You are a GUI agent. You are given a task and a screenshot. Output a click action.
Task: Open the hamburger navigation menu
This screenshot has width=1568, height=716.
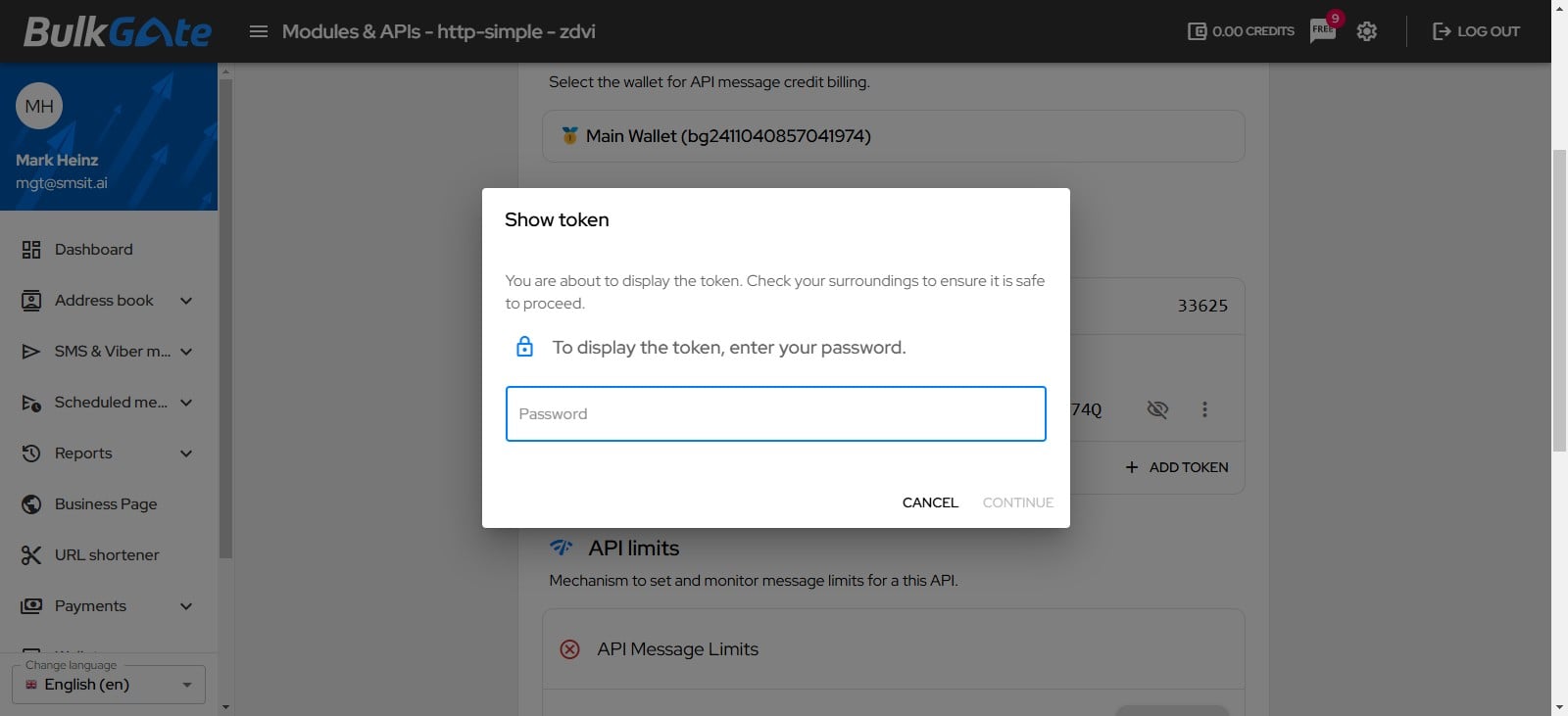click(258, 30)
